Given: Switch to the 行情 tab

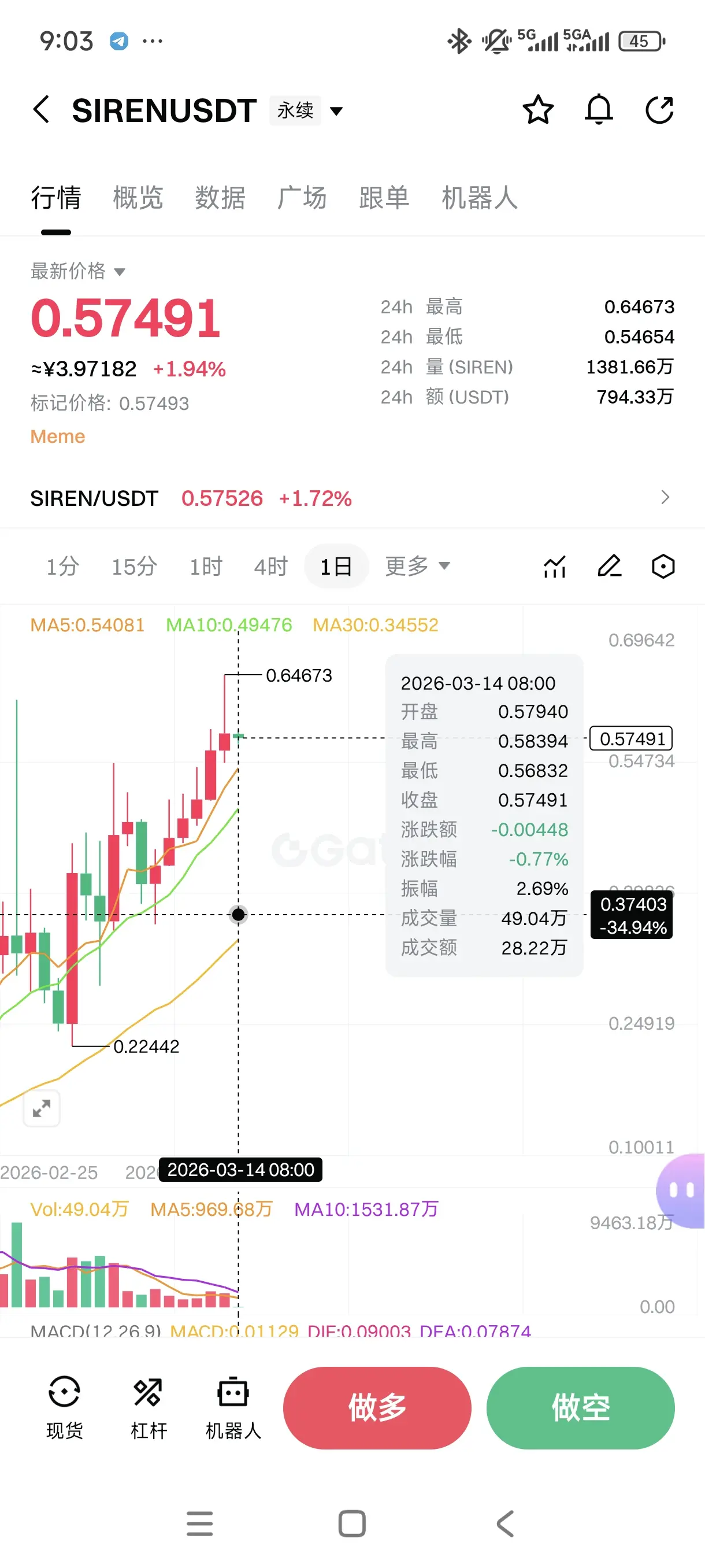Looking at the screenshot, I should 56,198.
